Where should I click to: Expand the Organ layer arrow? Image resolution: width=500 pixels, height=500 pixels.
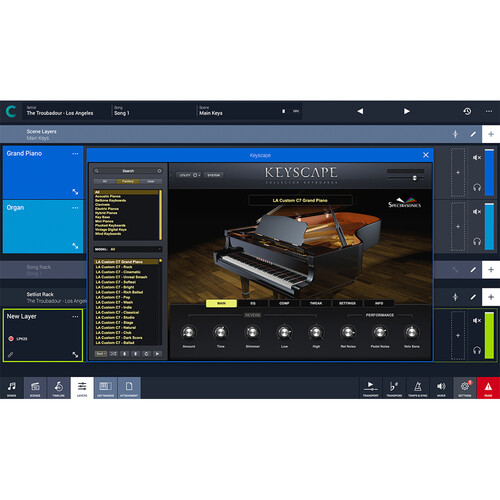tap(75, 246)
